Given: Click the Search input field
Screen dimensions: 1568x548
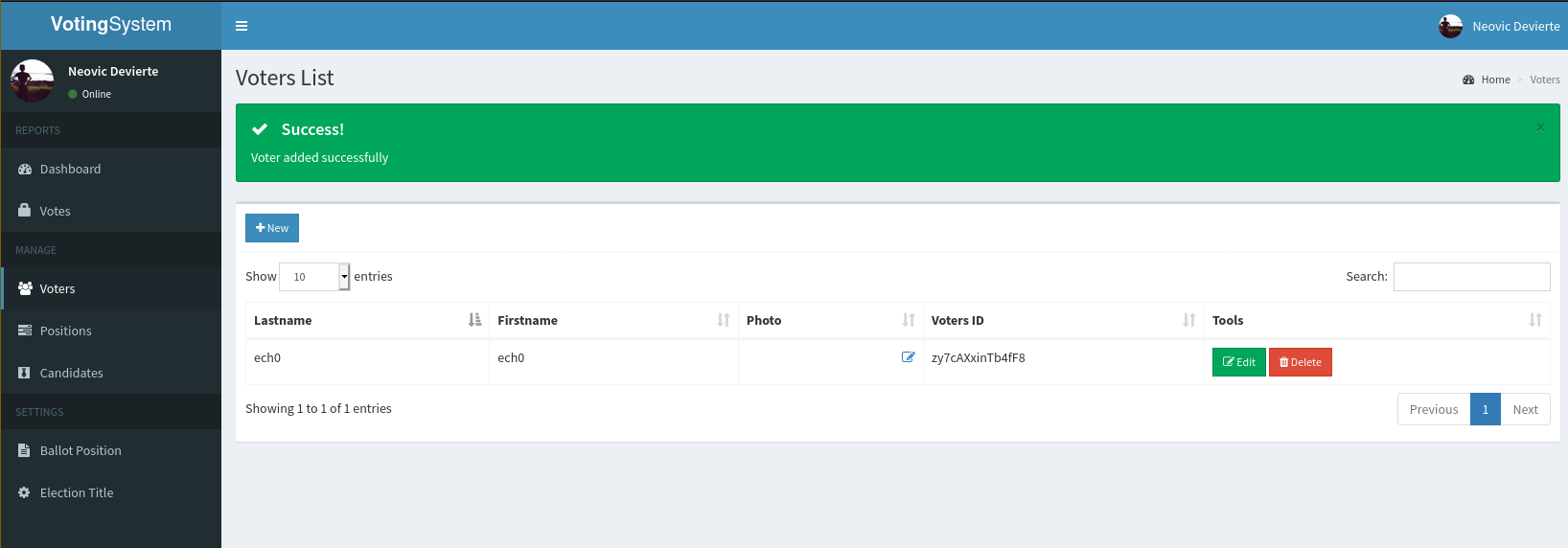Looking at the screenshot, I should pyautogui.click(x=1471, y=277).
